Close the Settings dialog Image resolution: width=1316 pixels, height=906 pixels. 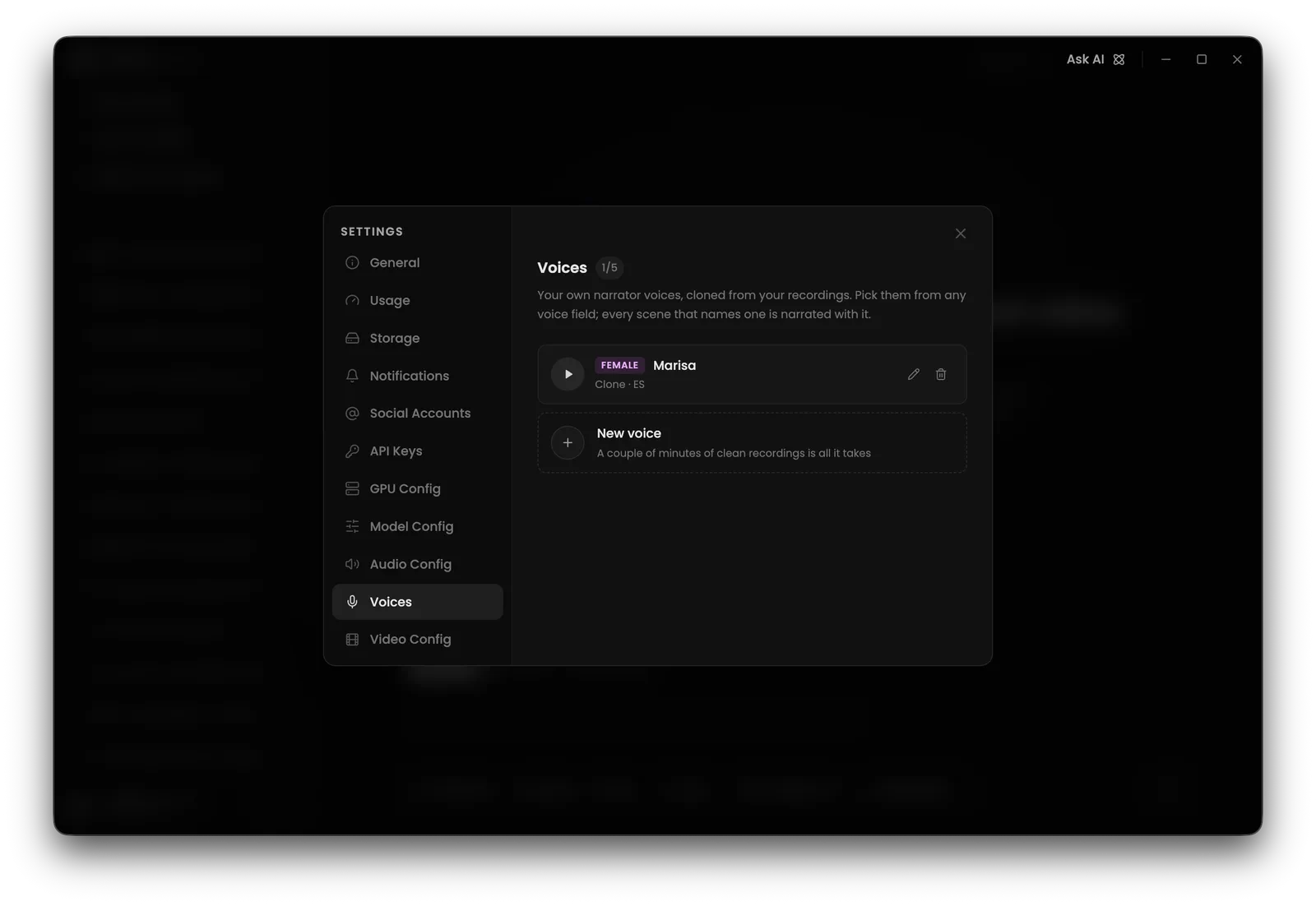[960, 233]
